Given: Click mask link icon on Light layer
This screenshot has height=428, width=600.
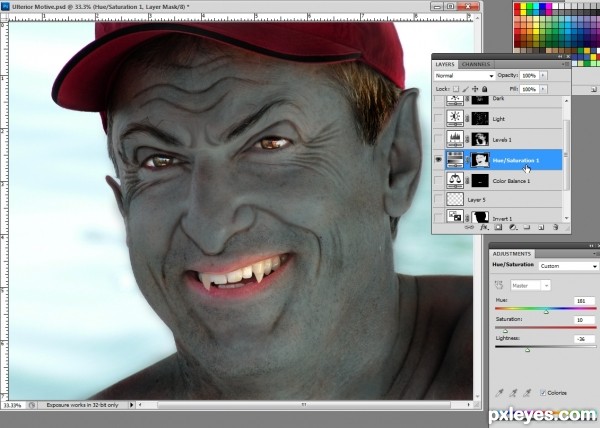Looking at the screenshot, I should tap(467, 119).
